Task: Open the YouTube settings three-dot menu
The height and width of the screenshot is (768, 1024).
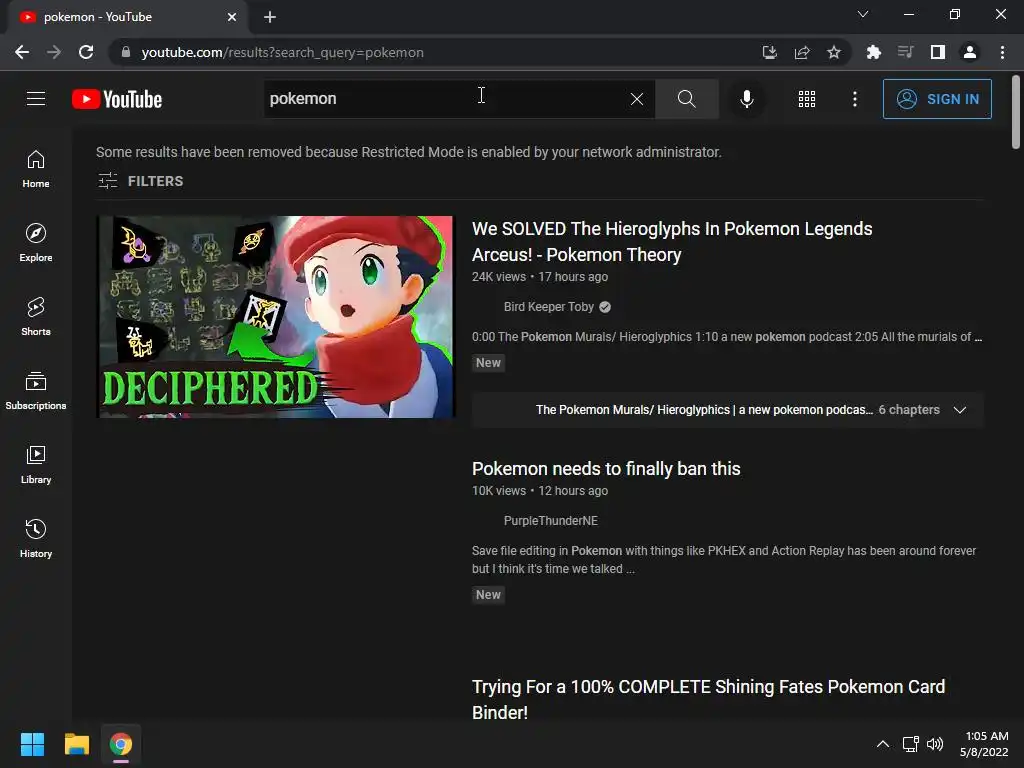Action: pyautogui.click(x=855, y=99)
